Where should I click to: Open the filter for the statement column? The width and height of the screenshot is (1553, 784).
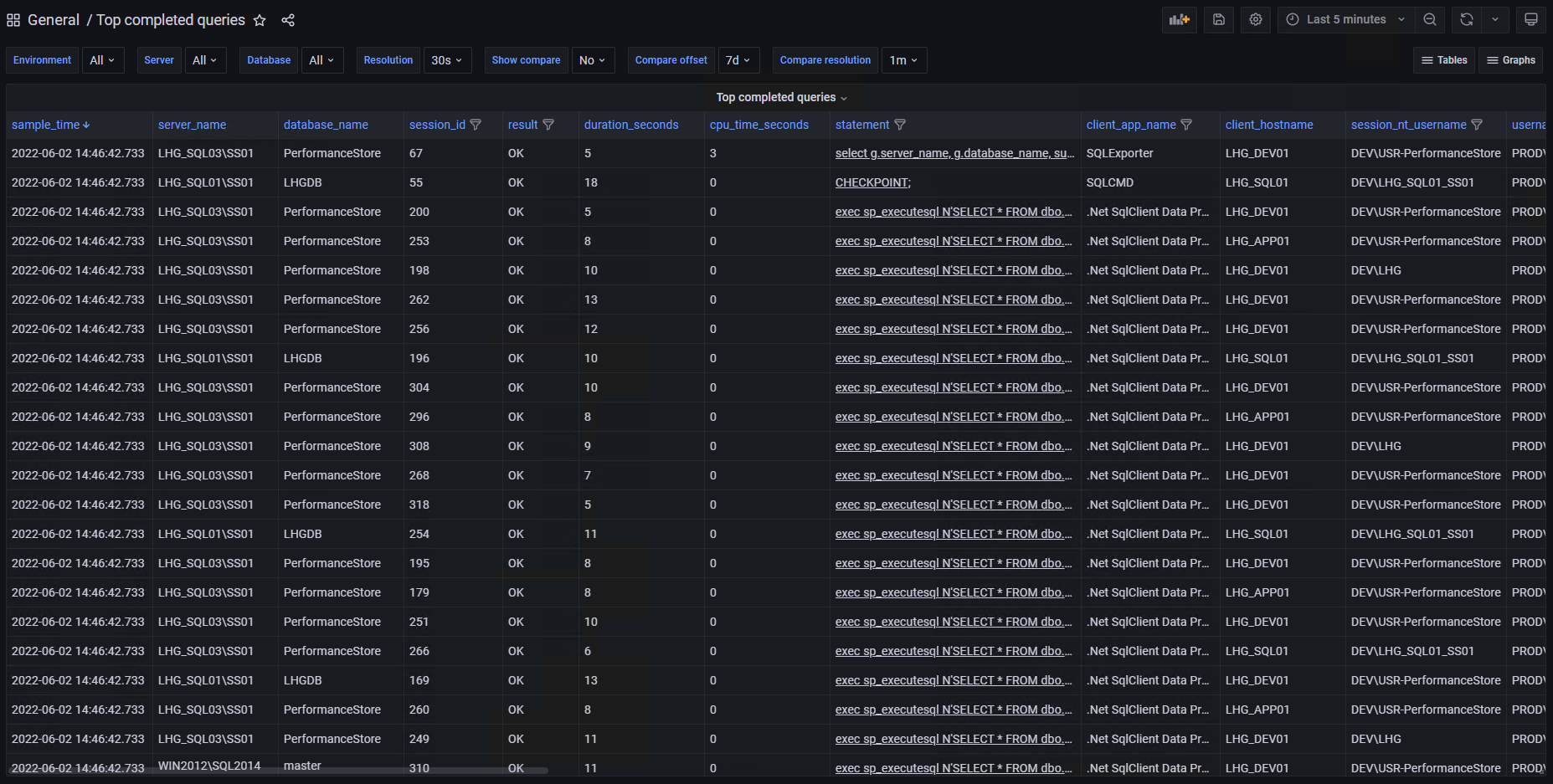coord(900,125)
